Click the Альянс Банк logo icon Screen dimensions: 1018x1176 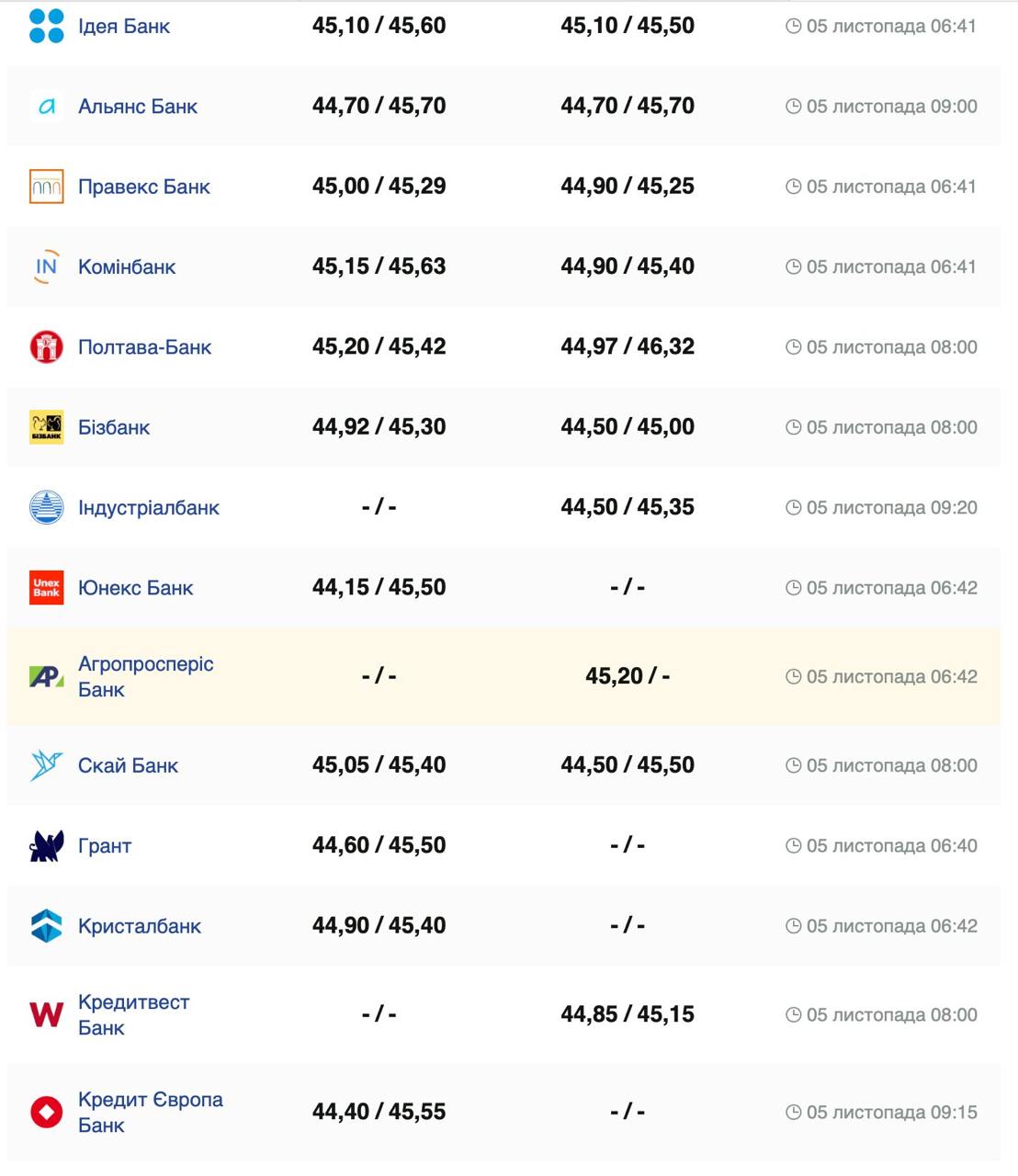point(47,107)
